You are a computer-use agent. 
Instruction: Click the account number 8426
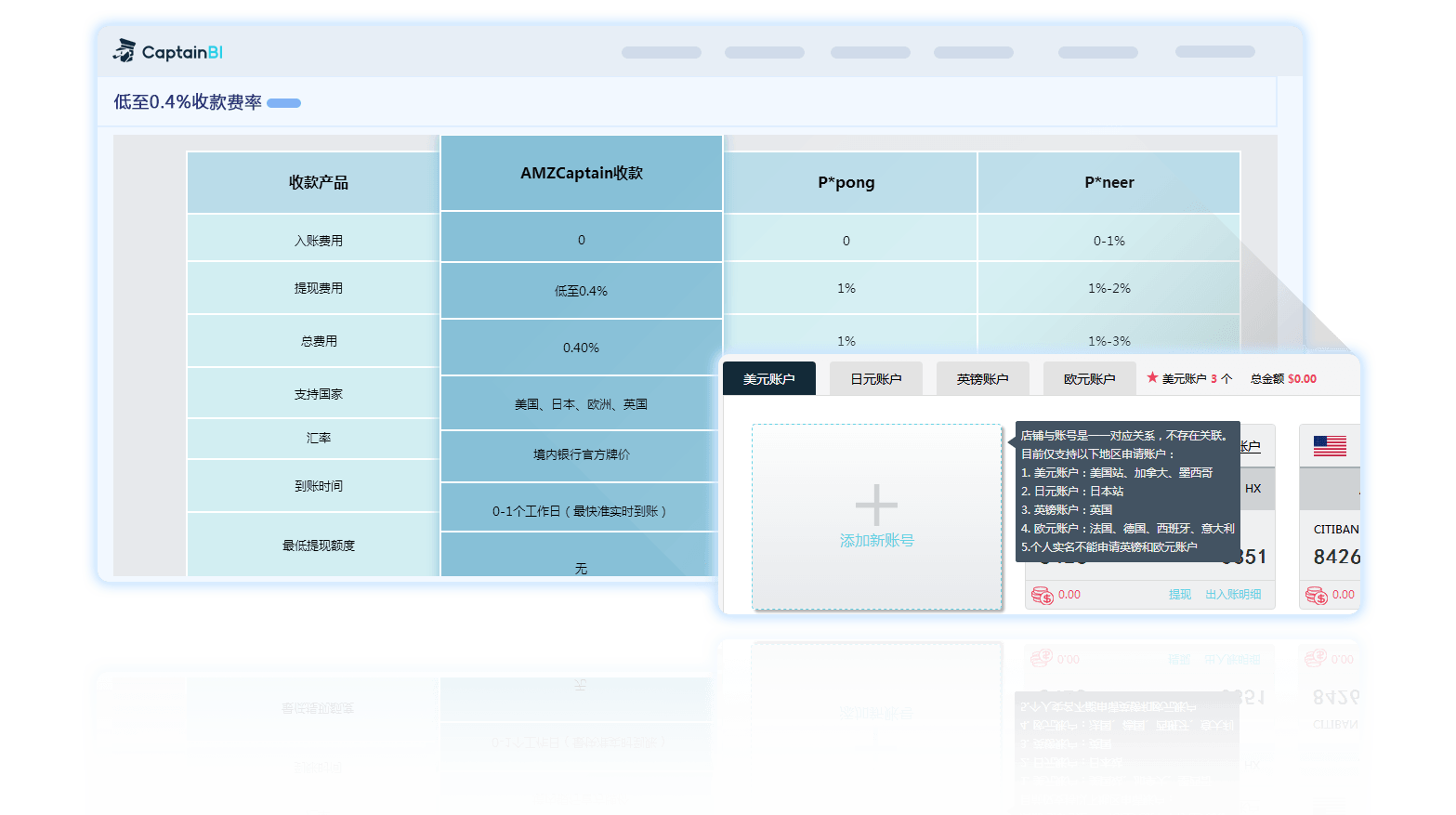1336,557
